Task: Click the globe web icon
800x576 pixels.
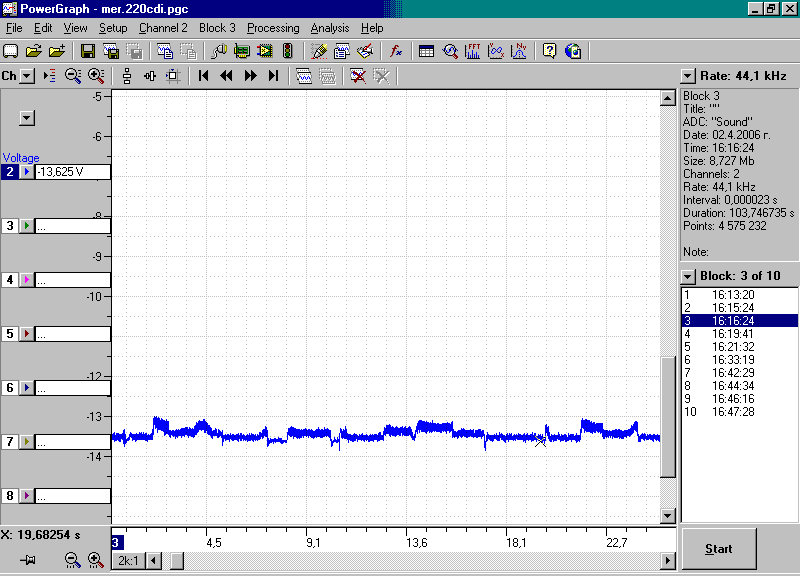Action: click(573, 51)
